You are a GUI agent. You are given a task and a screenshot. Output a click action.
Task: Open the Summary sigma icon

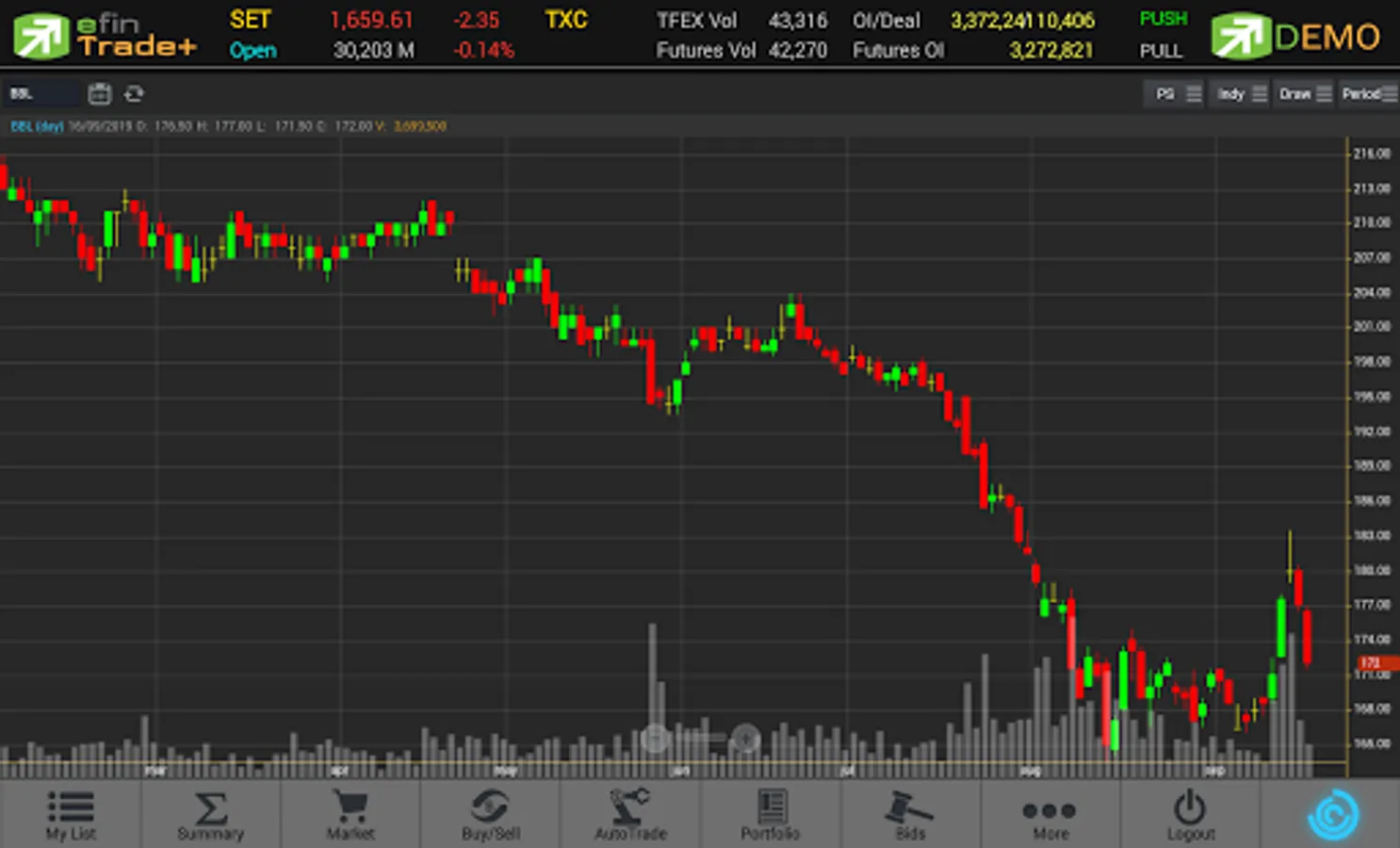[211, 813]
